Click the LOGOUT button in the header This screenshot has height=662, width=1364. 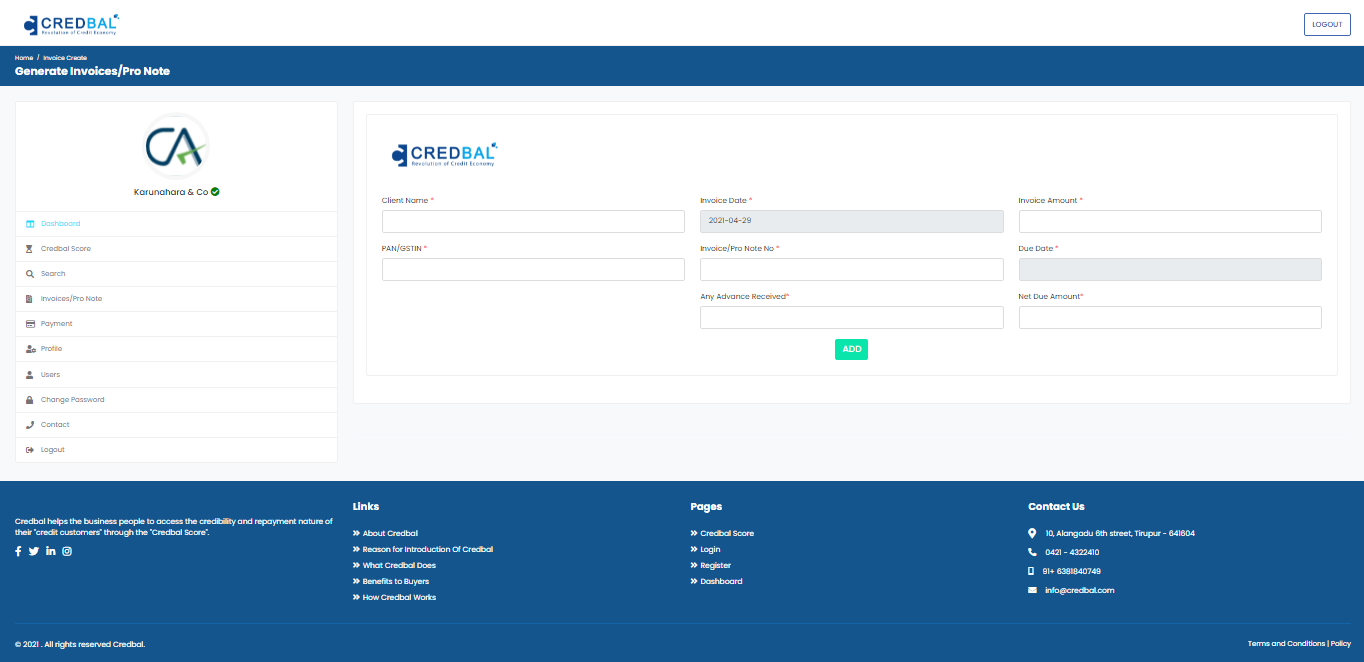(1327, 24)
